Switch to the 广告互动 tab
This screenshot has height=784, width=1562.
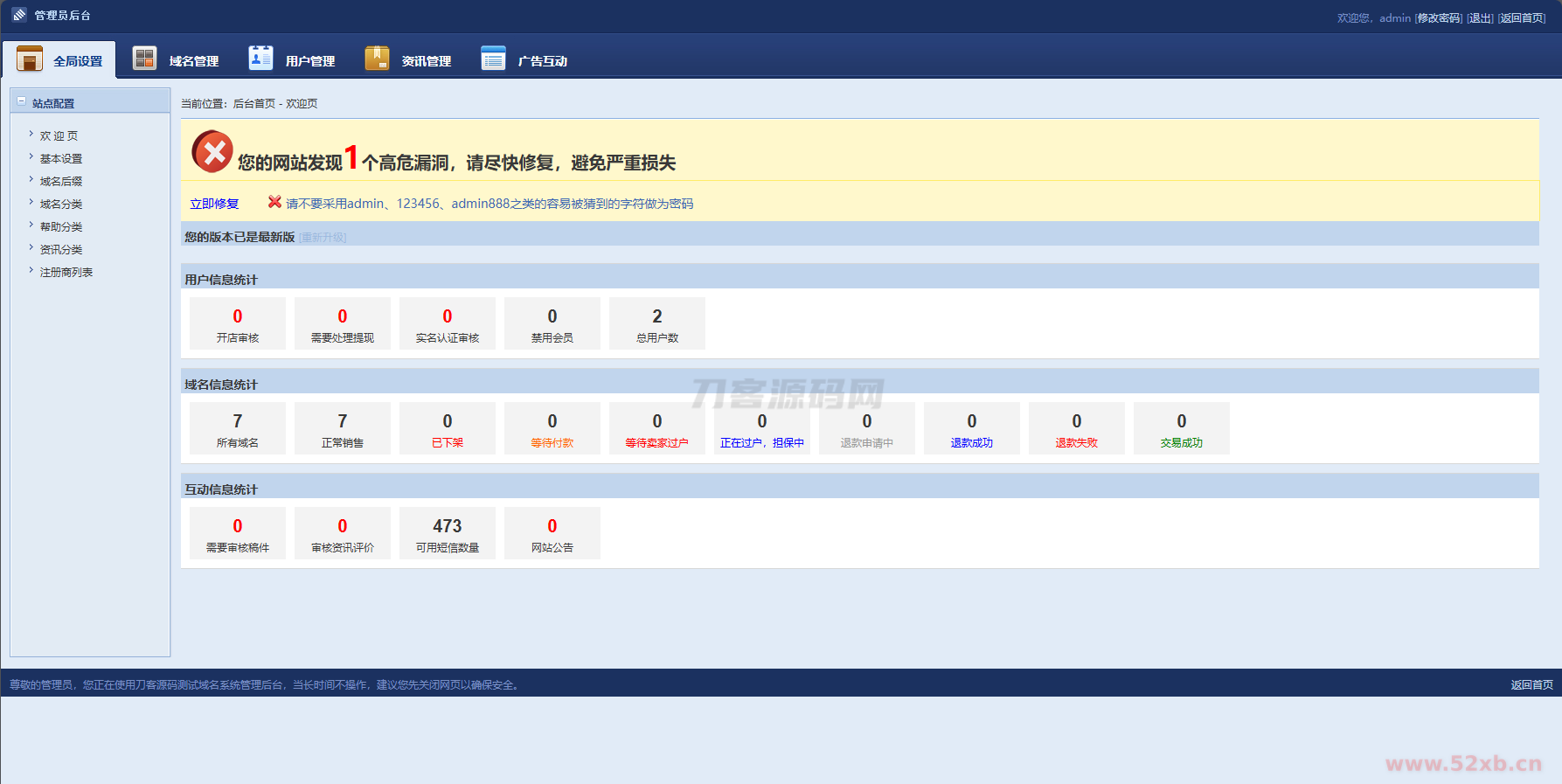(542, 61)
